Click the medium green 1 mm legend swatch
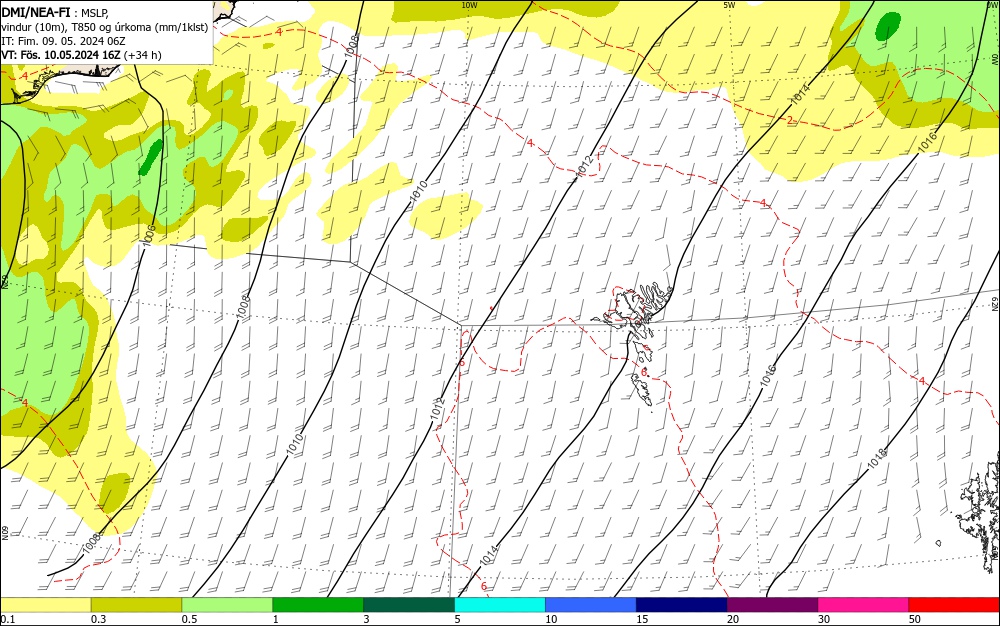 [318, 605]
